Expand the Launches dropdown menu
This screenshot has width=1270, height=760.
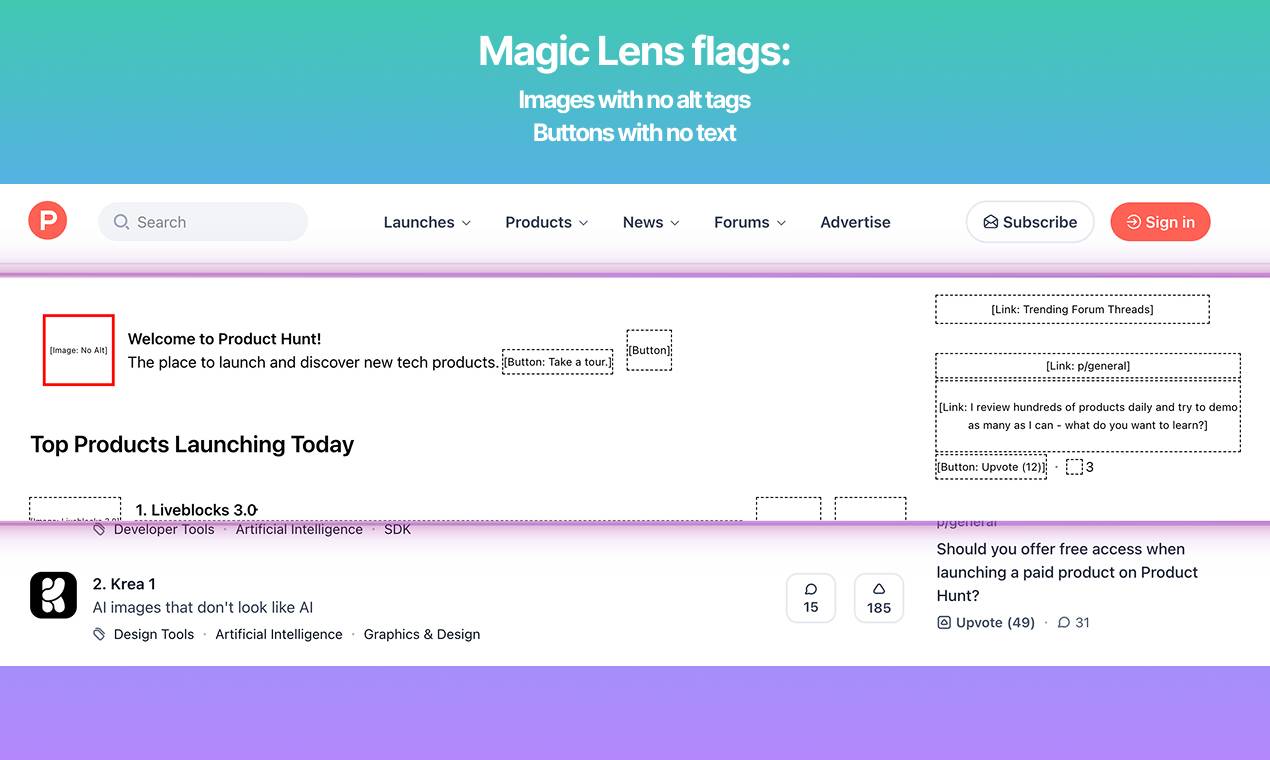[x=427, y=222]
